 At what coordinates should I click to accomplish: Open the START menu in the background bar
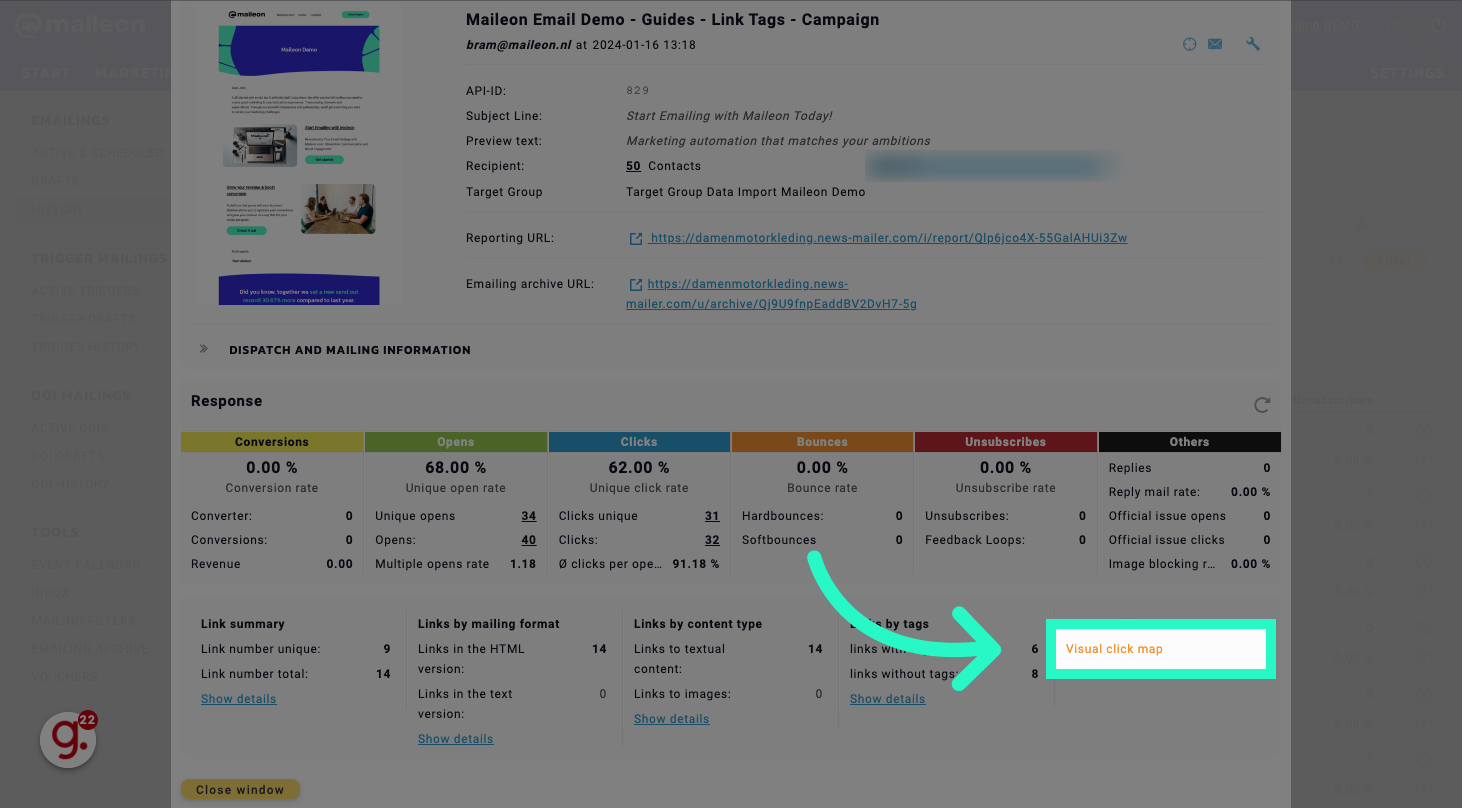coord(46,73)
